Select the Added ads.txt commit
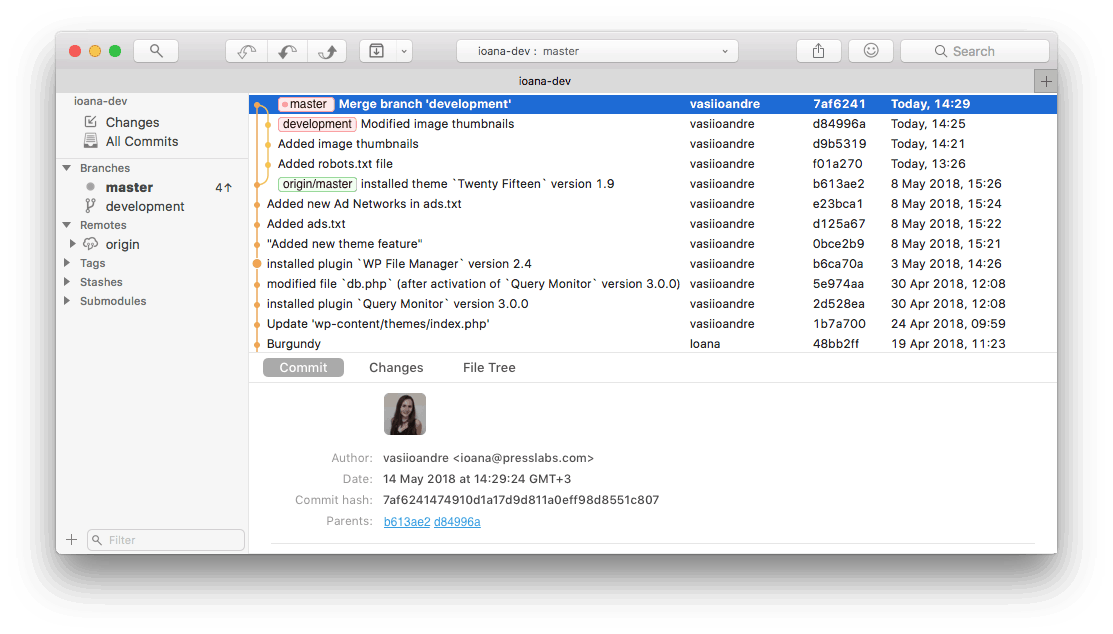 click(x=653, y=224)
